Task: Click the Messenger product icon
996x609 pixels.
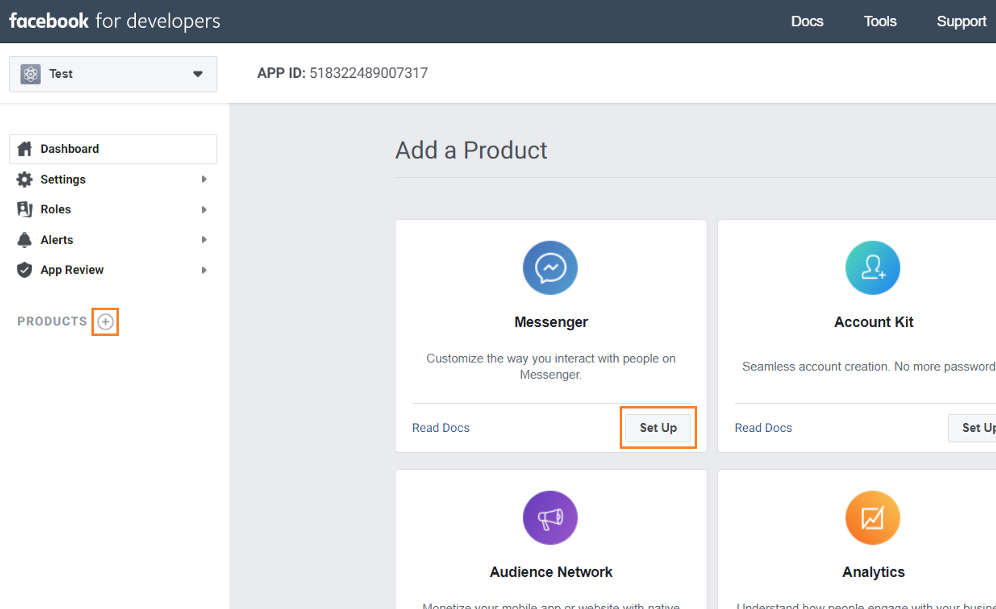Action: (x=550, y=267)
